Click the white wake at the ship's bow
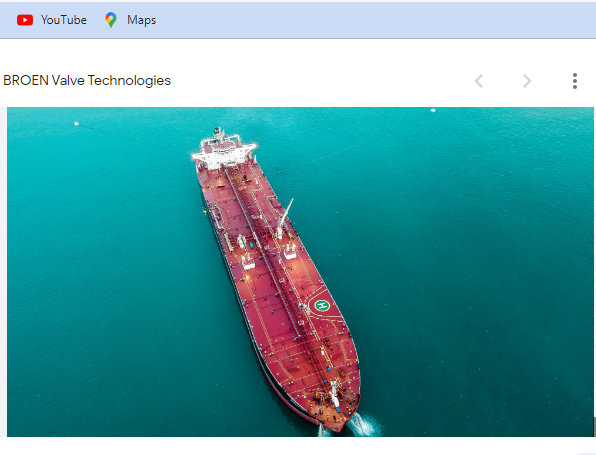 [x=360, y=425]
